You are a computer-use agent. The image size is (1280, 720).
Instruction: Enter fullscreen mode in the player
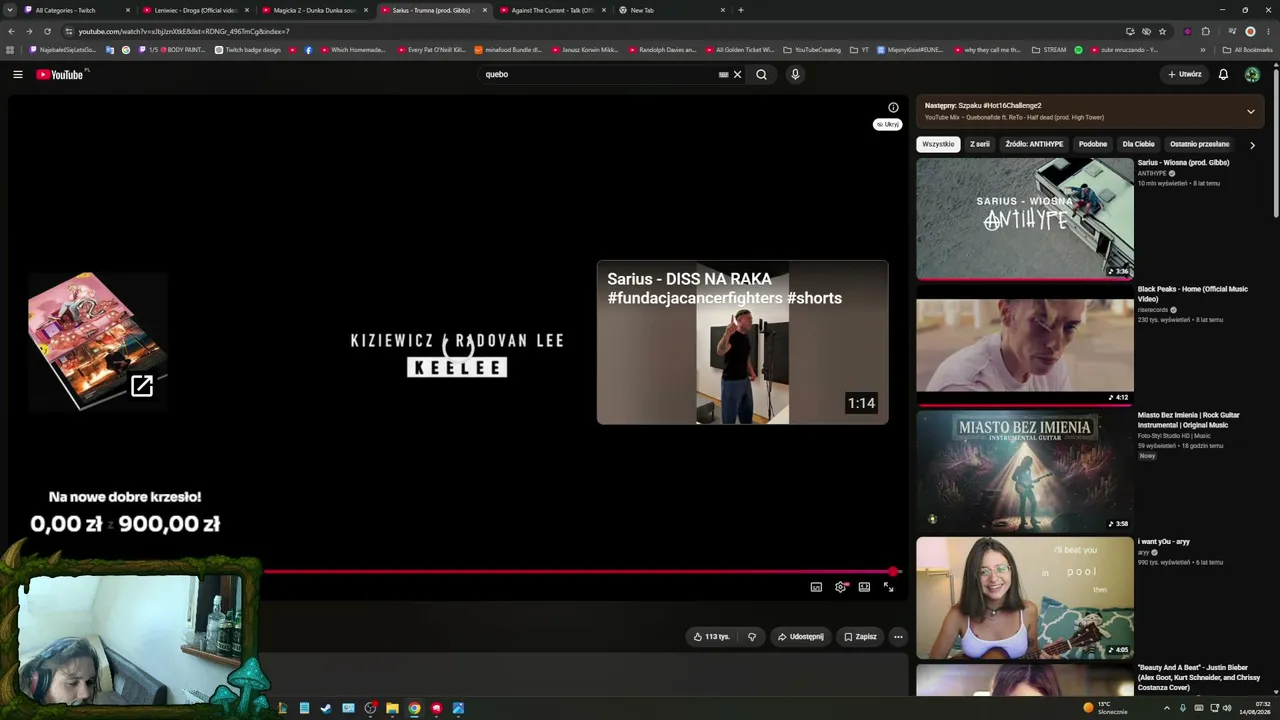888,587
